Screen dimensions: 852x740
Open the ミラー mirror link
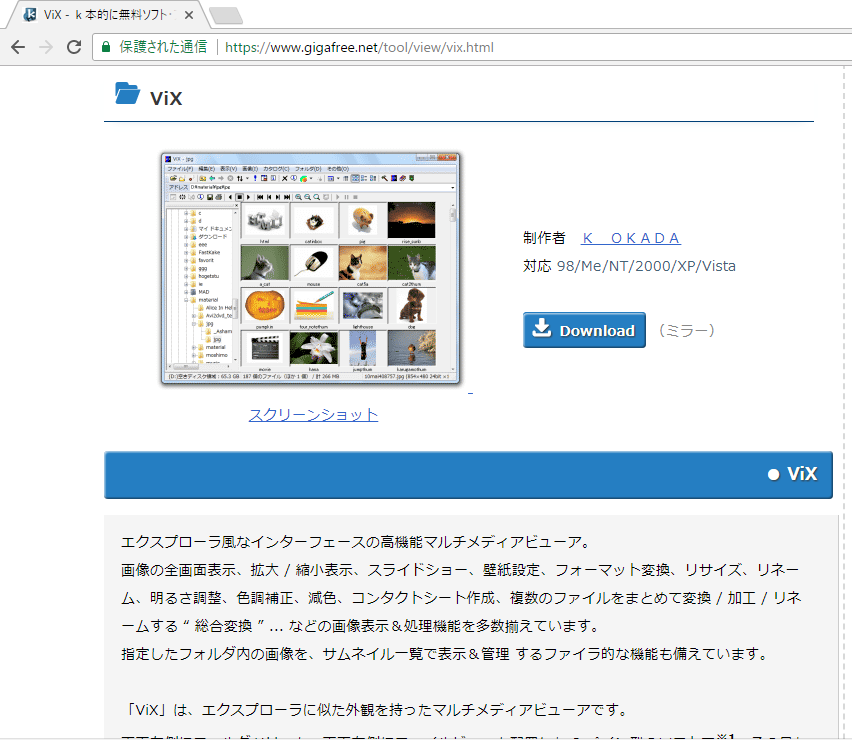(687, 330)
